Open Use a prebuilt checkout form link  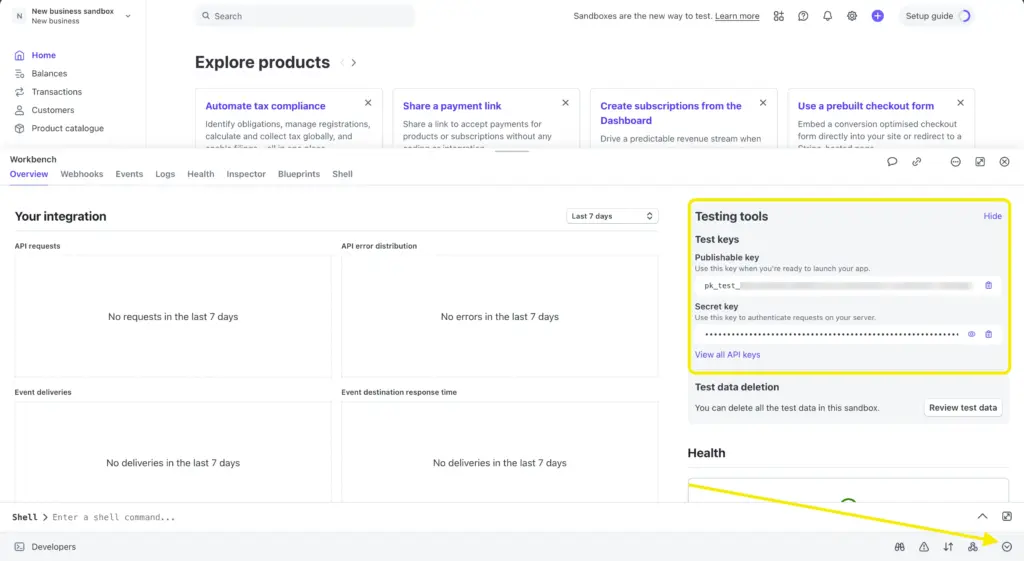[866, 106]
